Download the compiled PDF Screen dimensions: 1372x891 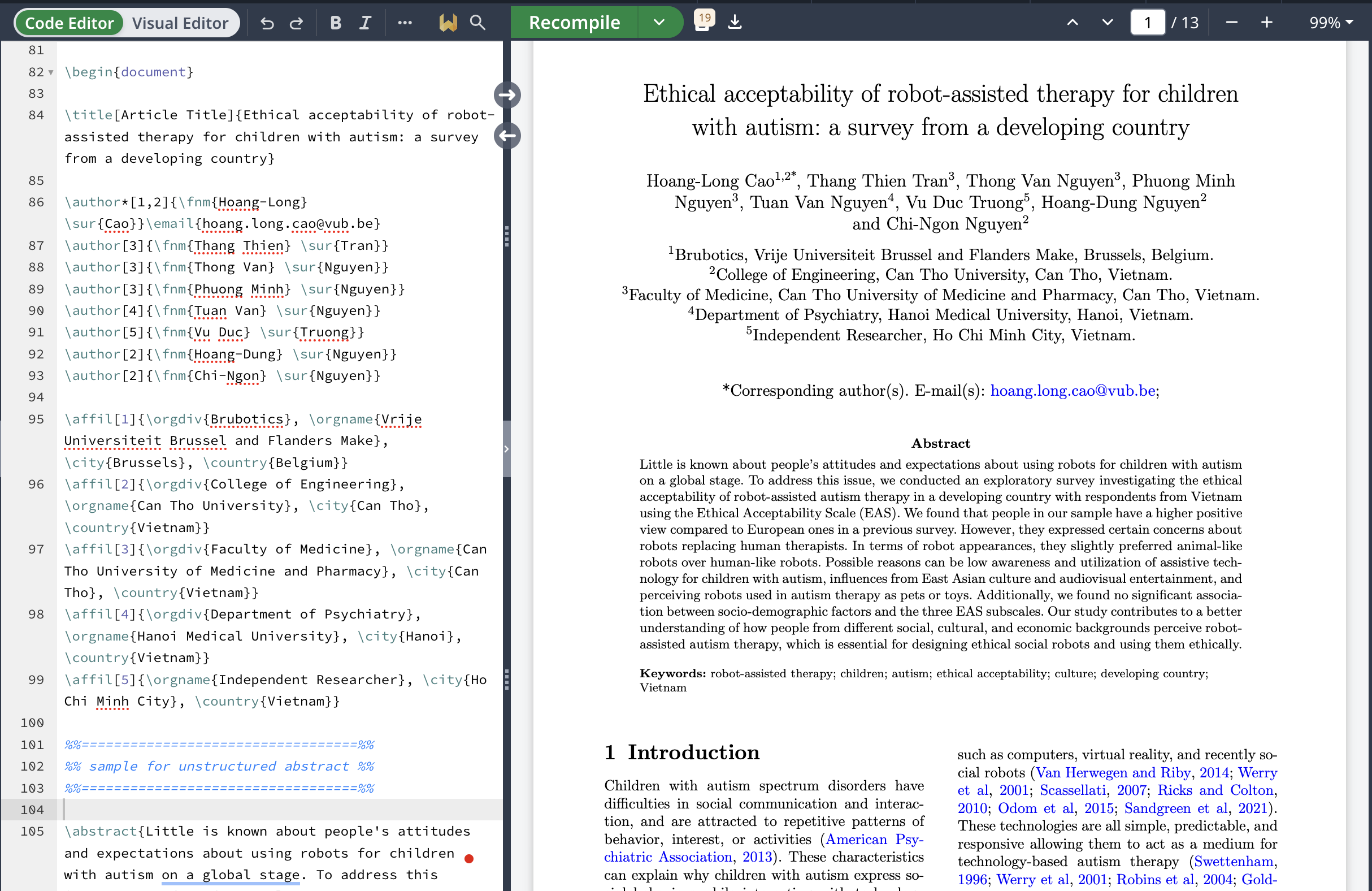click(x=735, y=23)
